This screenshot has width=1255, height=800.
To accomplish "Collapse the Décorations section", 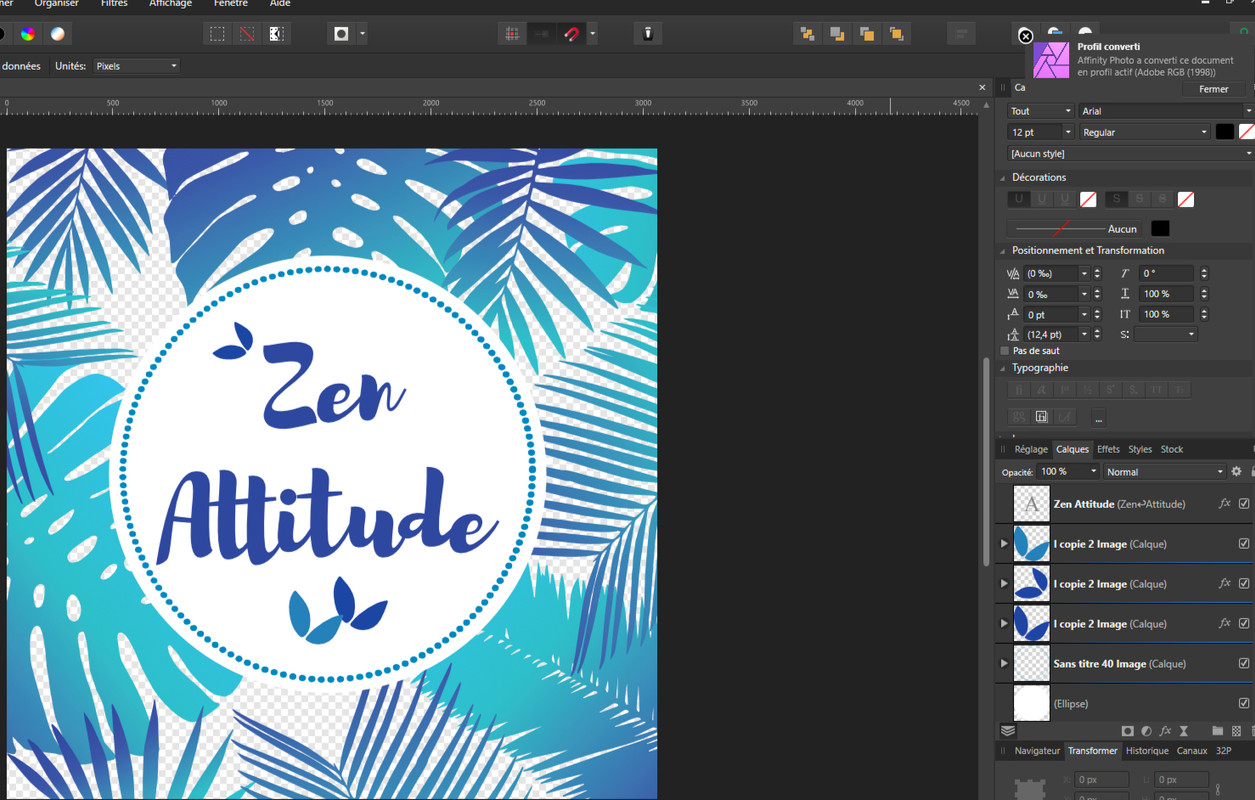I will (x=1004, y=178).
